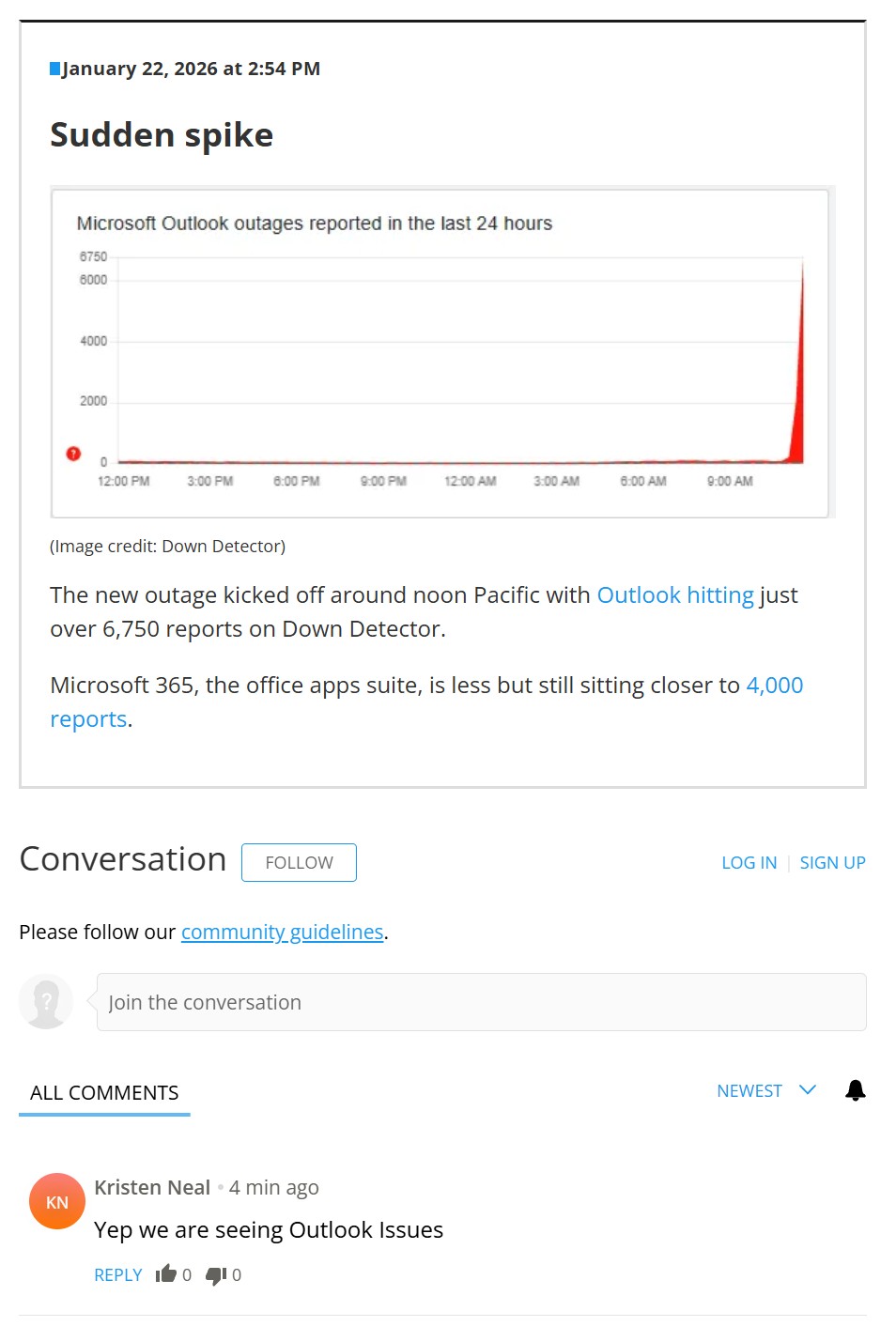
Task: Follow the "Outlook hitting" hyperlink
Action: [674, 595]
